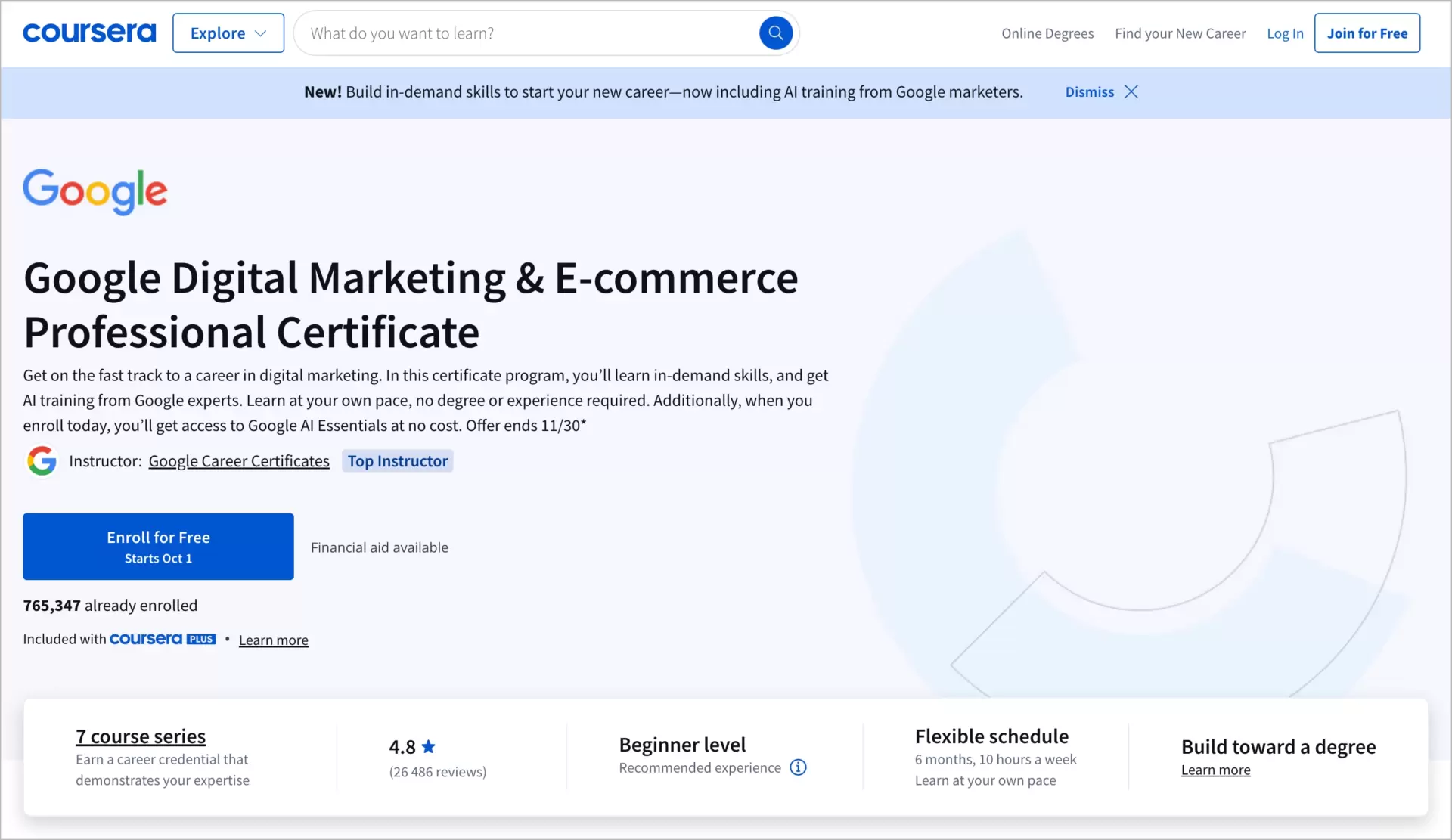The image size is (1452, 840).
Task: Click the Coursera logo
Action: coord(89,33)
